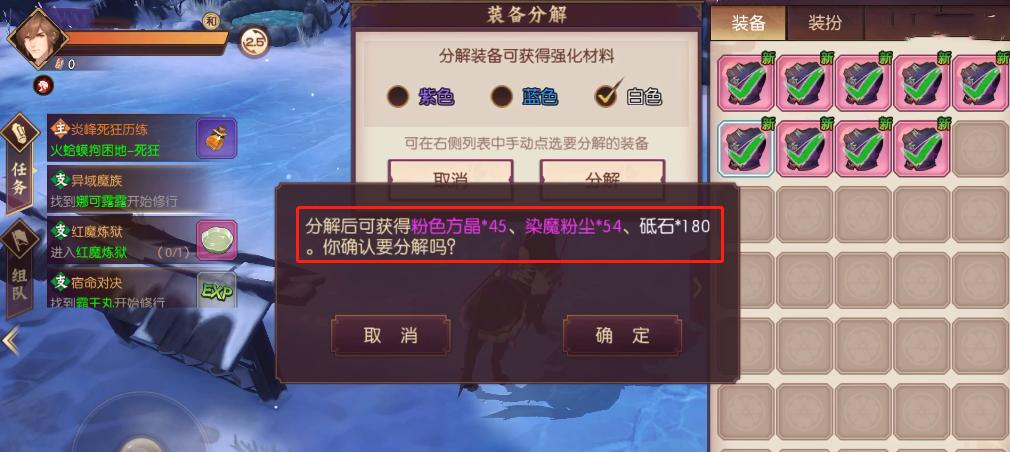Select the blue-highlighted armor item in inventory
The height and width of the screenshot is (452, 1010).
pyautogui.click(x=745, y=149)
